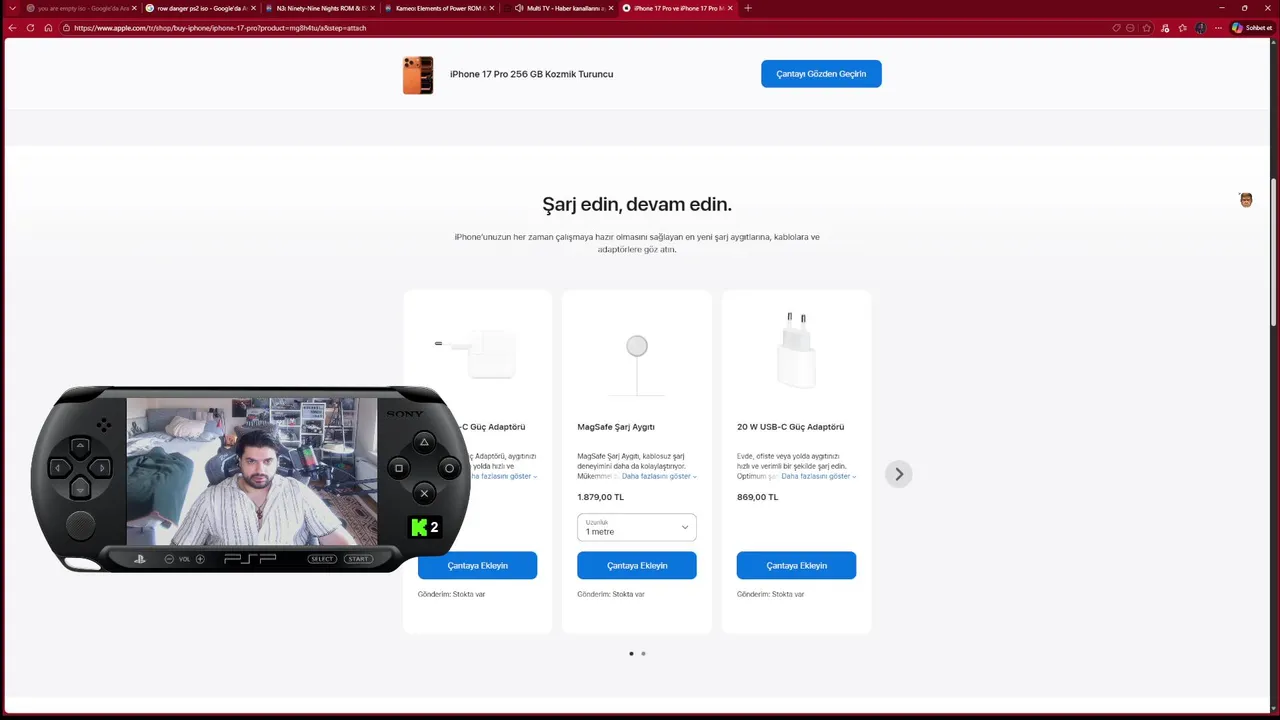Open the browser settings and more menu
Image resolution: width=1280 pixels, height=720 pixels.
coord(1219,28)
